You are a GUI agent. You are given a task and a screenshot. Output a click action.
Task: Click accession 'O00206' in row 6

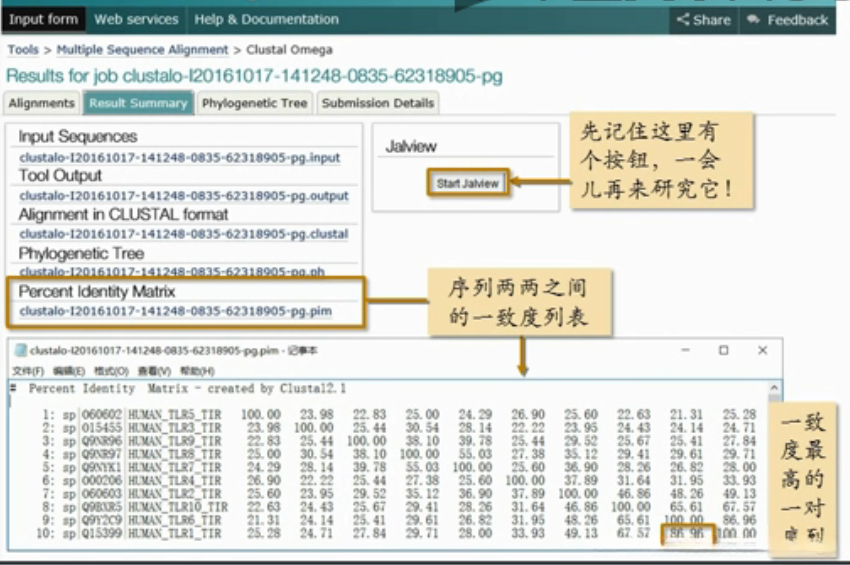[x=102, y=480]
